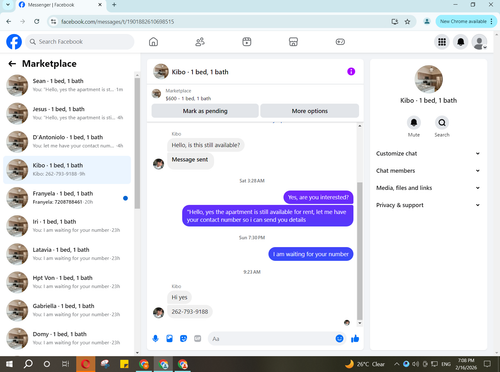Viewport: 500px width, 372px height.
Task: Open the Marketplace storefront icon
Action: click(x=293, y=42)
